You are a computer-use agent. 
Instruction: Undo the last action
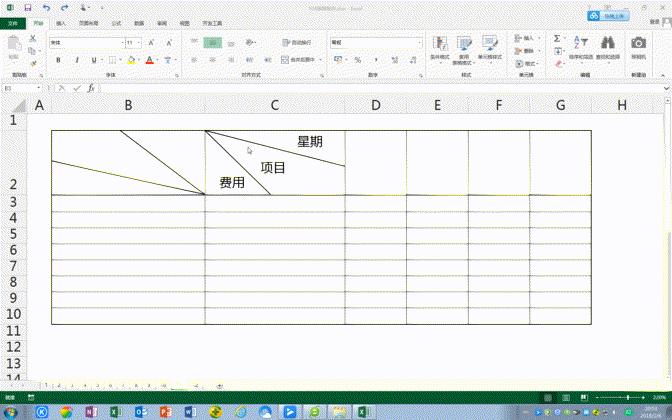click(46, 8)
